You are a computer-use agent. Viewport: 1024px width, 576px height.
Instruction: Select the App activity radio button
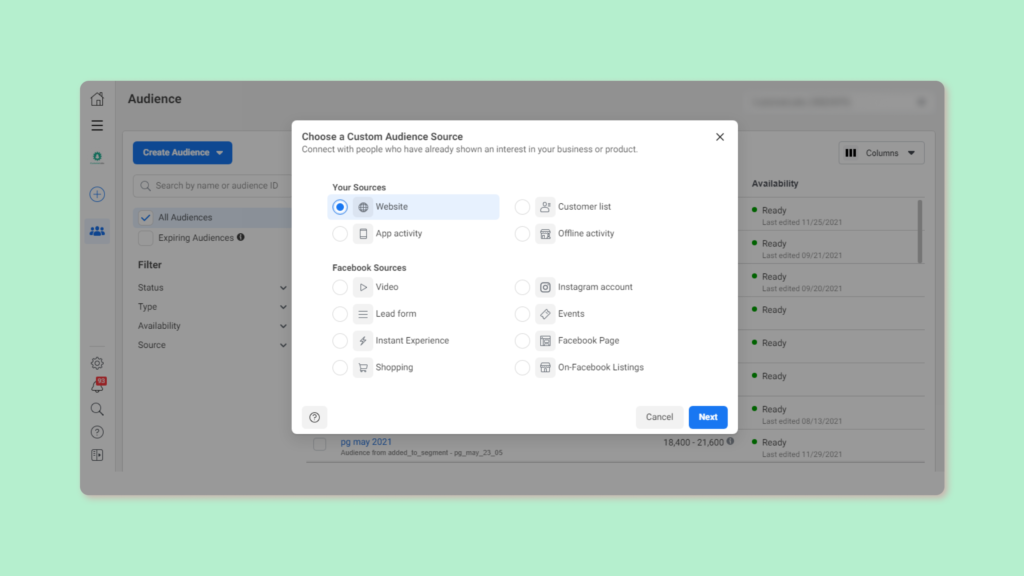[x=340, y=234]
